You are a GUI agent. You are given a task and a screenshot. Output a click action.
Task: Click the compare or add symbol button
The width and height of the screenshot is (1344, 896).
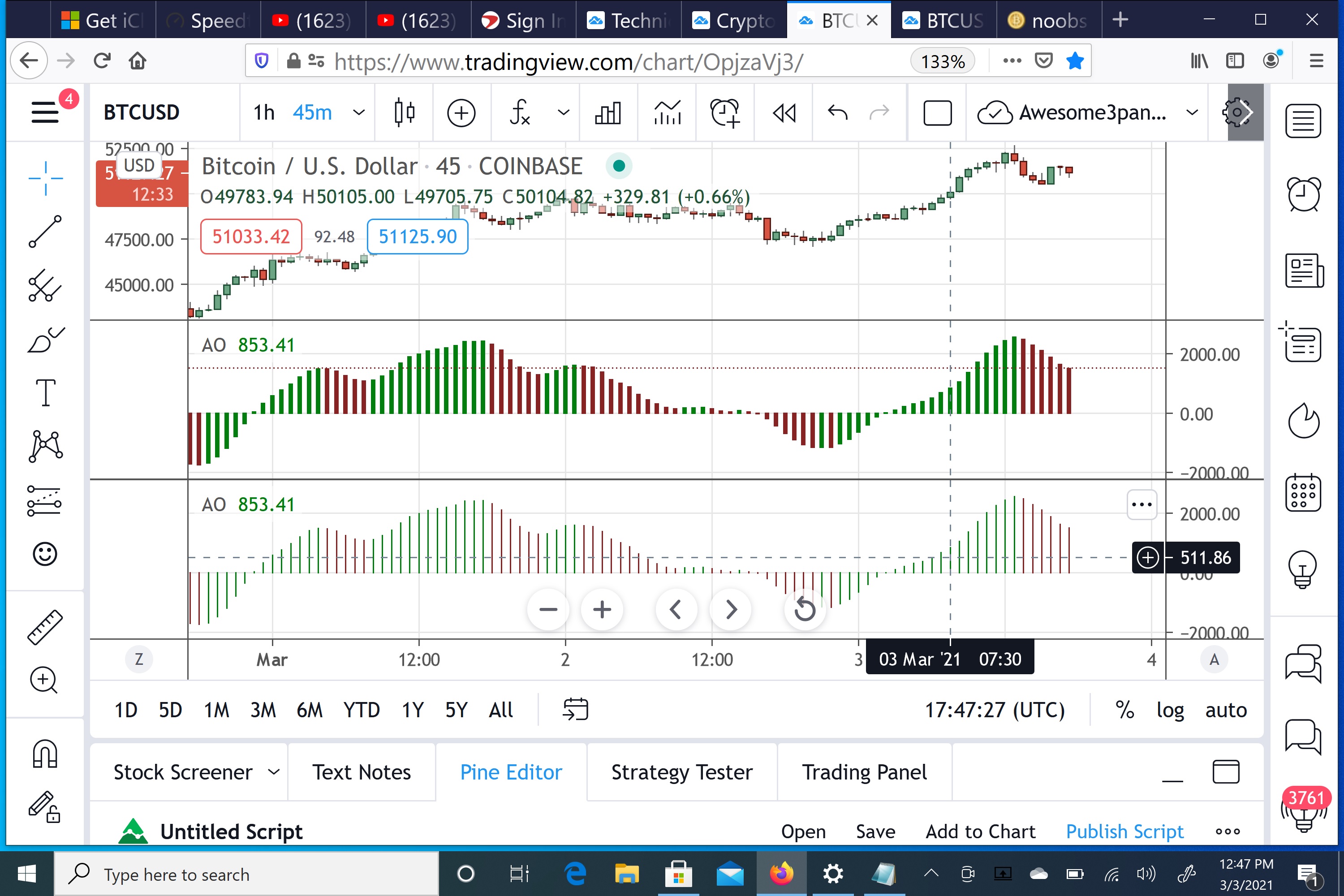click(461, 112)
